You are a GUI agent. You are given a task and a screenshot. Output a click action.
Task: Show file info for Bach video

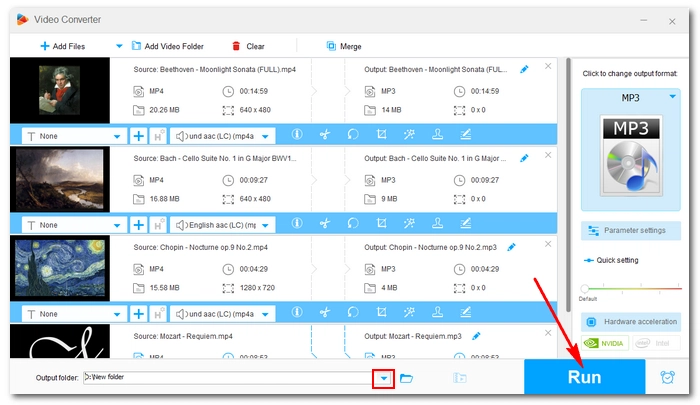coord(297,223)
